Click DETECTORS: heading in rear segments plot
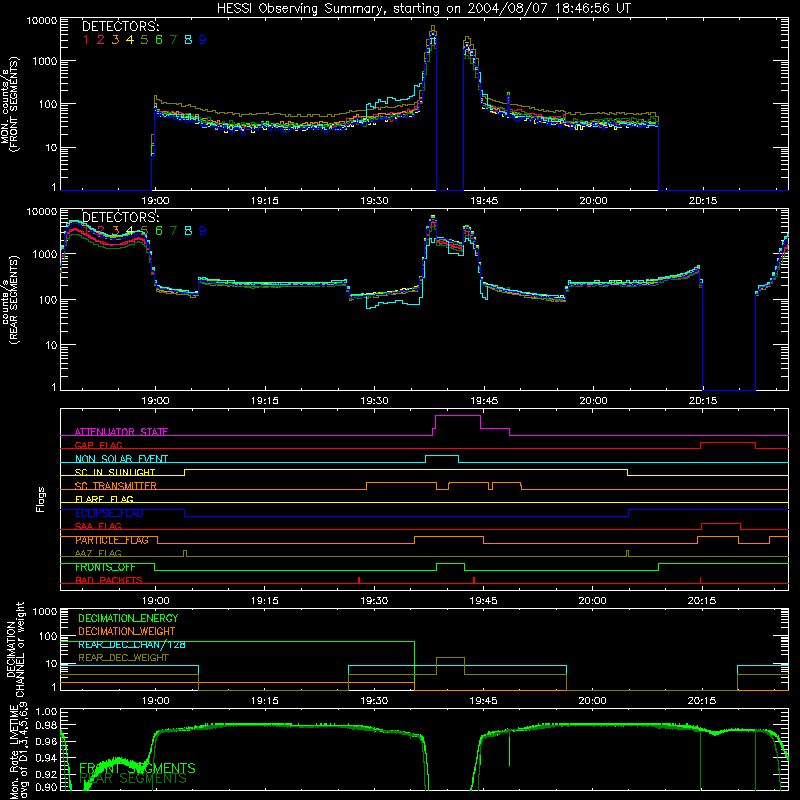Screen dimensions: 800x800 pos(121,217)
